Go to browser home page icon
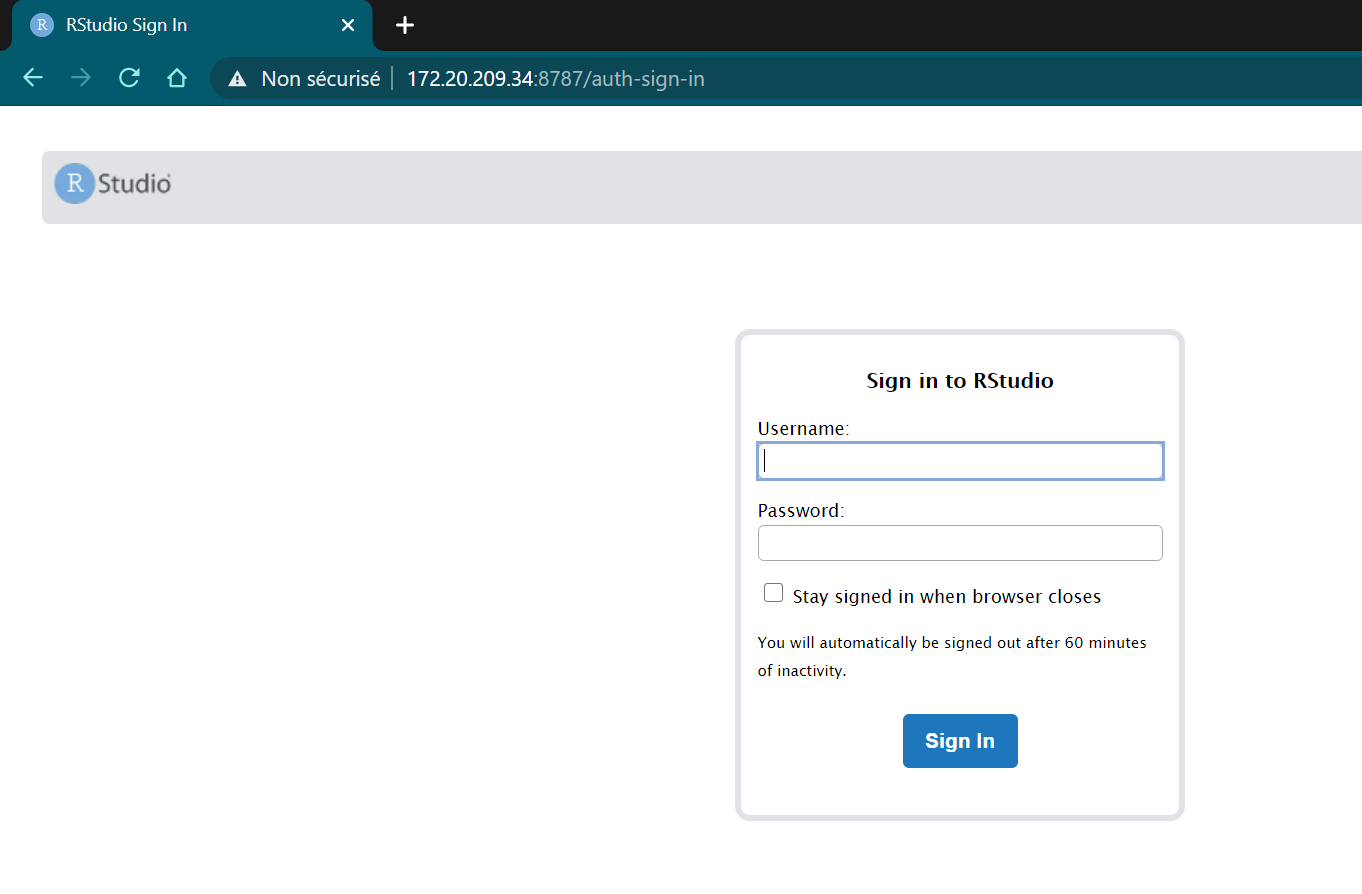This screenshot has width=1362, height=894. point(177,78)
